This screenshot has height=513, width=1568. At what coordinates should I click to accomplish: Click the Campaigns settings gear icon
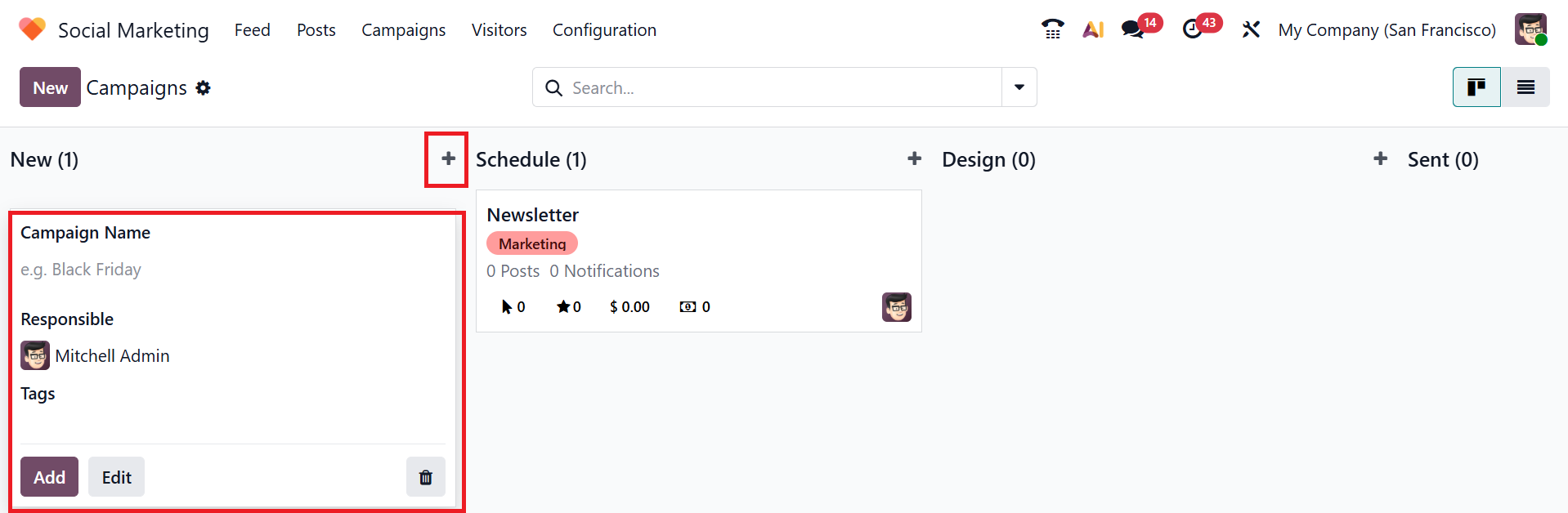204,87
